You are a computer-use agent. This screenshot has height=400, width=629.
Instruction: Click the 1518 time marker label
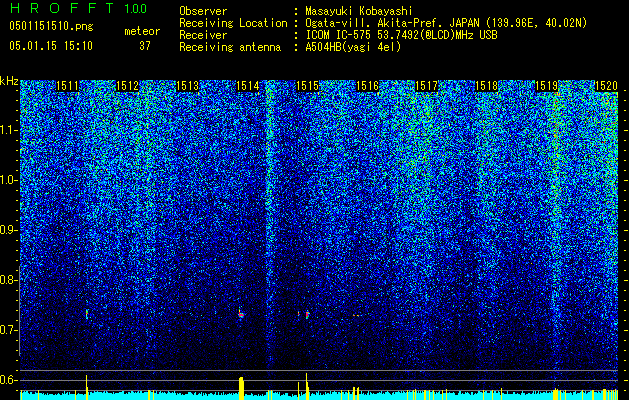tap(486, 86)
